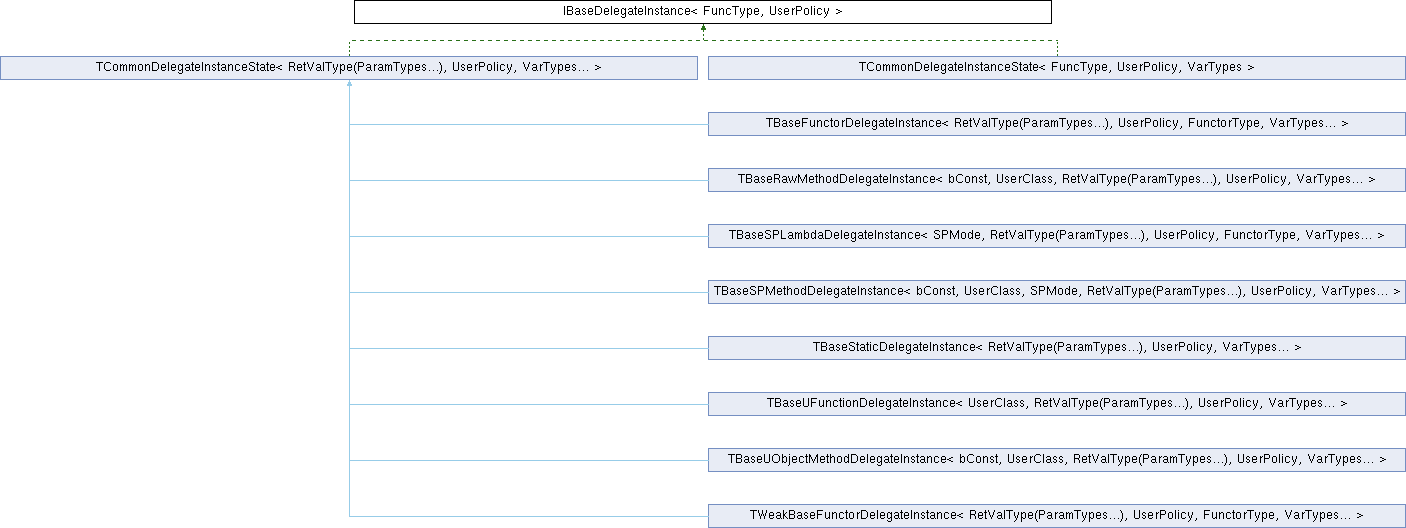
Task: Click the blue connector line left of TBaseRawMethodDelegateInstance
Action: click(528, 181)
